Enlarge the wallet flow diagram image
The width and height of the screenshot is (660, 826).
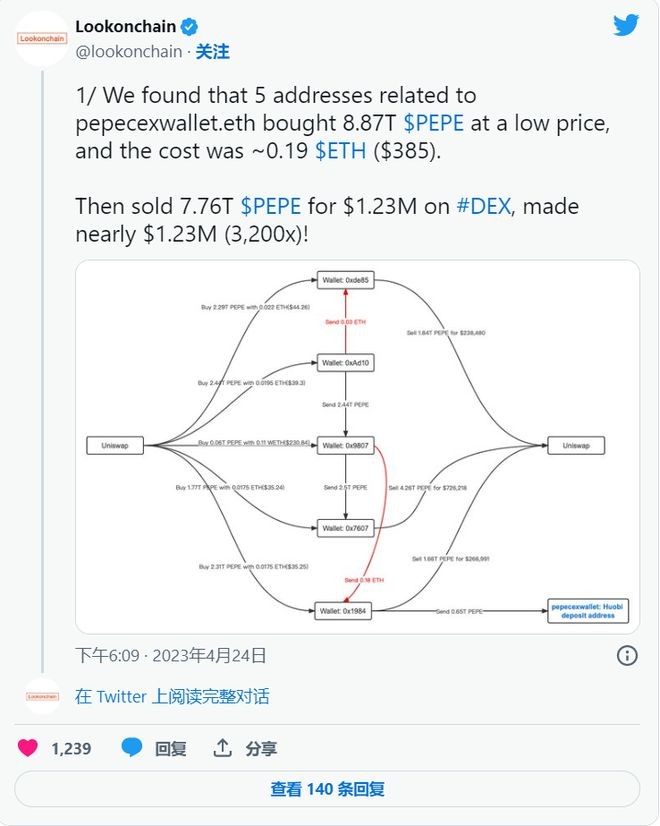[x=357, y=446]
